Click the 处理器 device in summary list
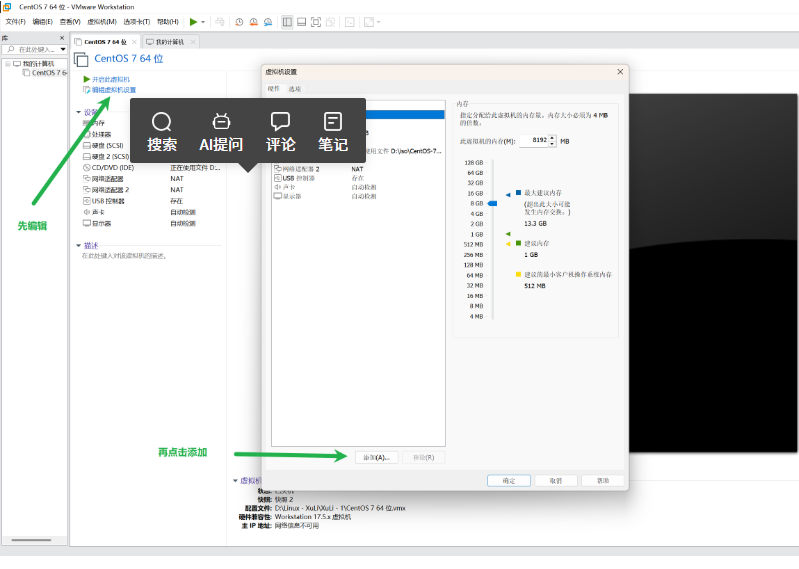799x569 pixels. point(97,134)
